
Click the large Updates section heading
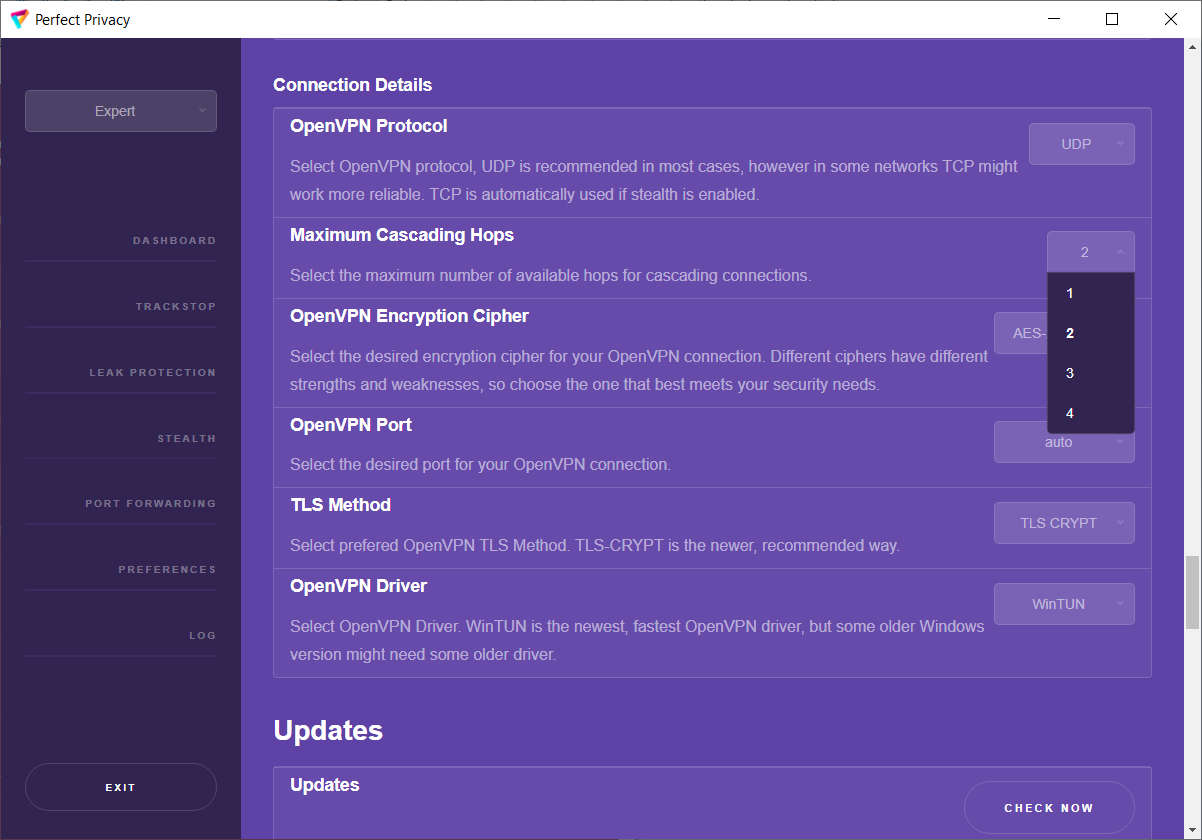[x=328, y=730]
